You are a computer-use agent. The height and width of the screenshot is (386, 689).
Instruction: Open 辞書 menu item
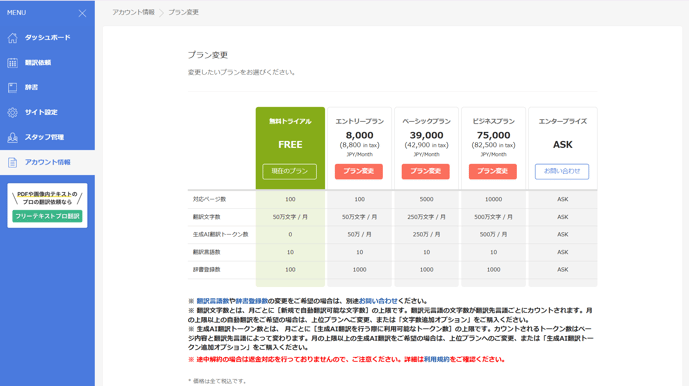pyautogui.click(x=47, y=87)
